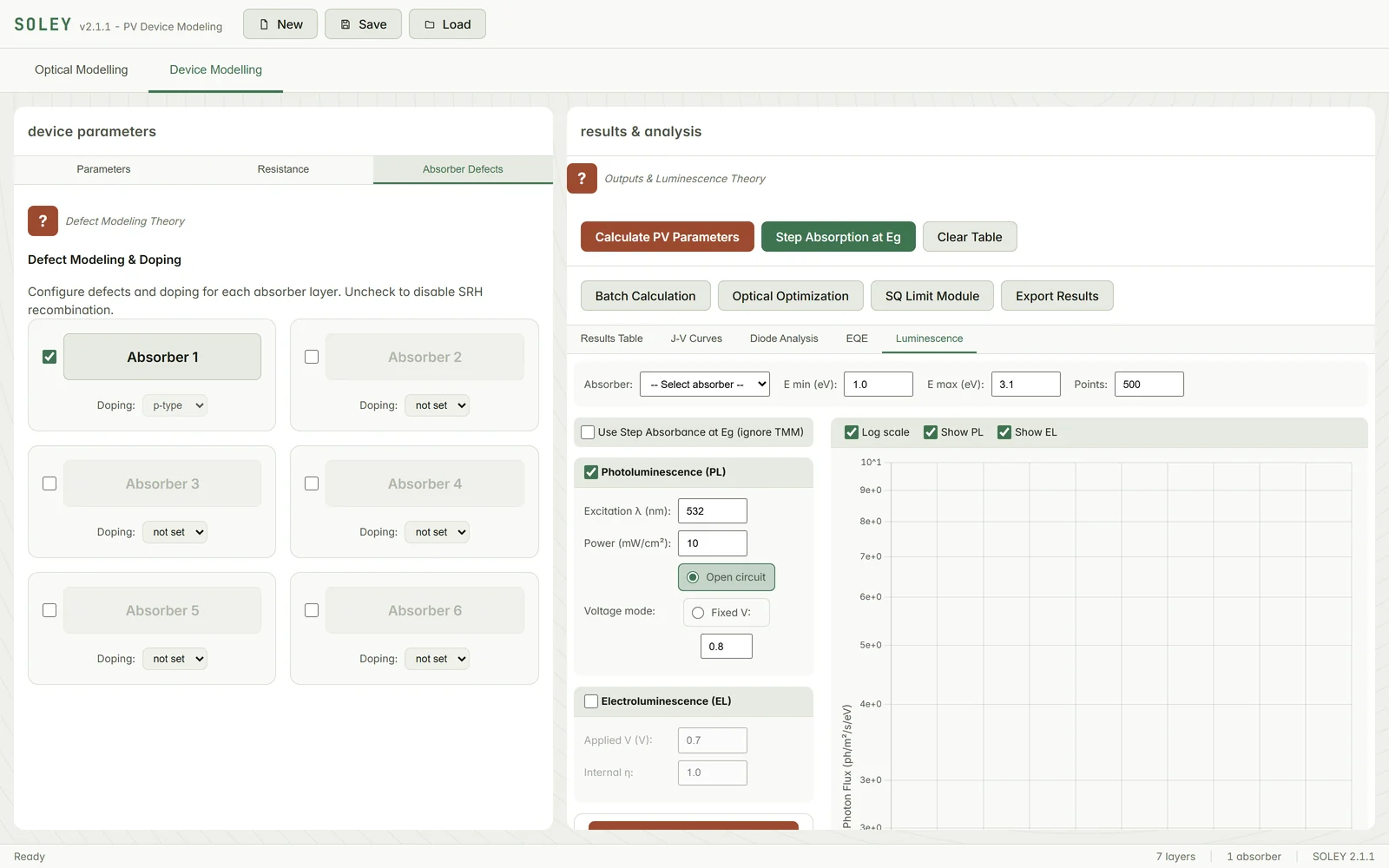This screenshot has width=1389, height=868.
Task: Switch to Optical Modelling tab
Action: tap(81, 69)
